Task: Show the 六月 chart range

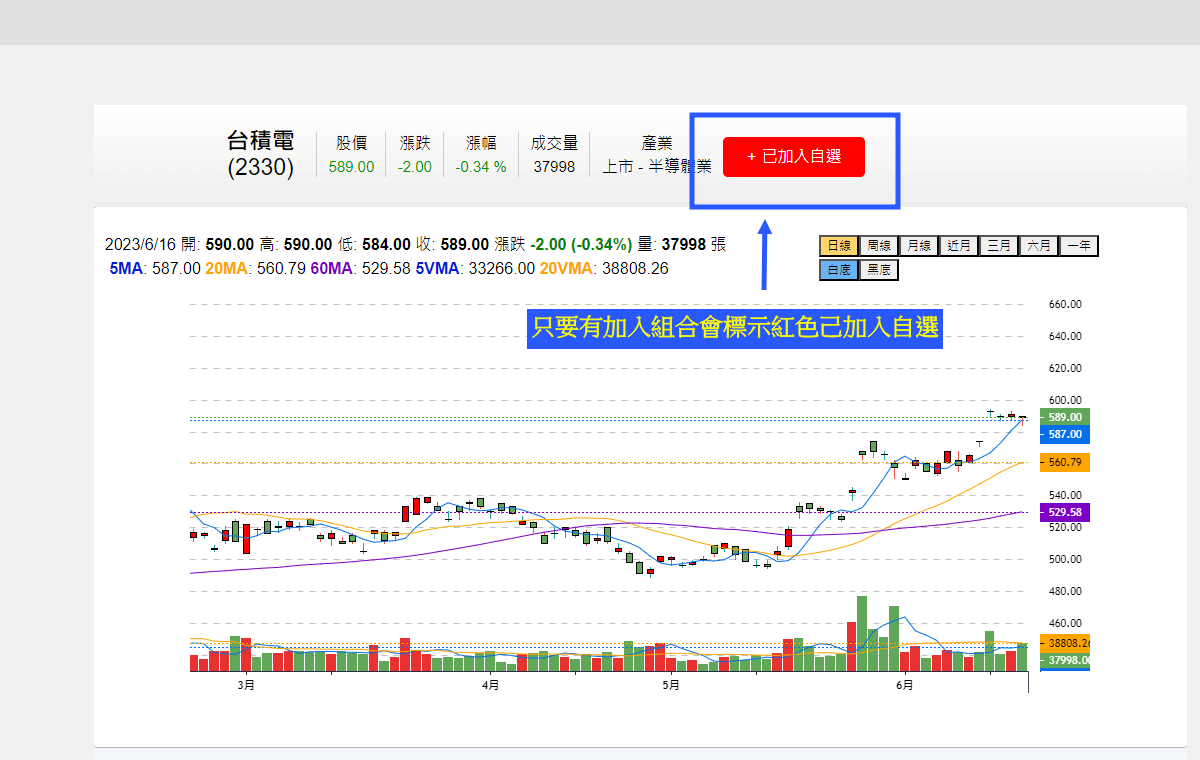Action: (1038, 245)
